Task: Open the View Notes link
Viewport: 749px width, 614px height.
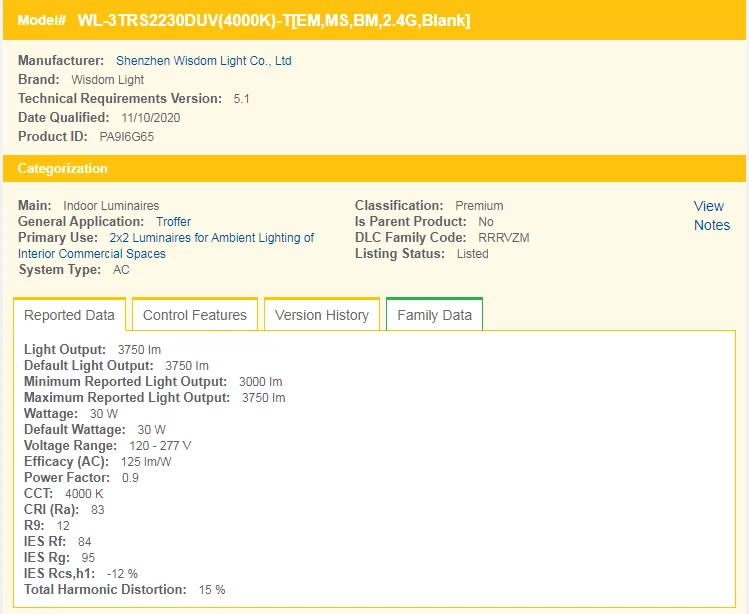Action: (710, 215)
